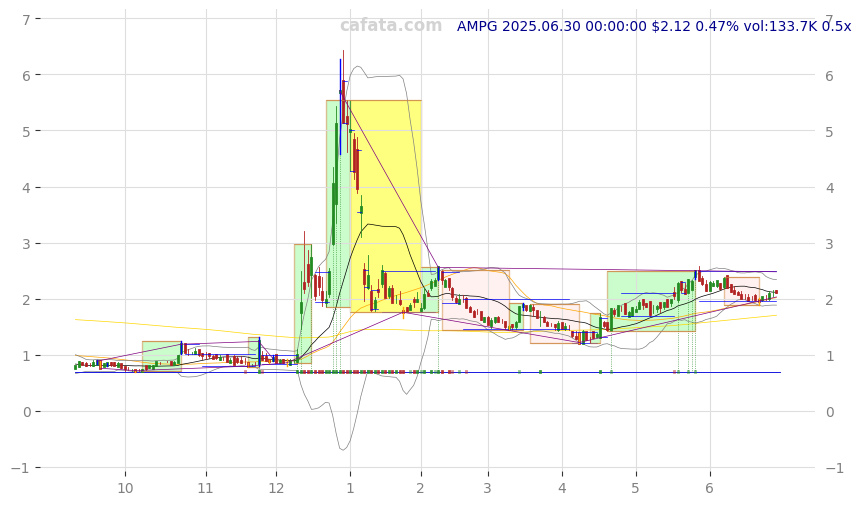
Task: Click the 5 label on right y-axis
Action: click(x=829, y=132)
